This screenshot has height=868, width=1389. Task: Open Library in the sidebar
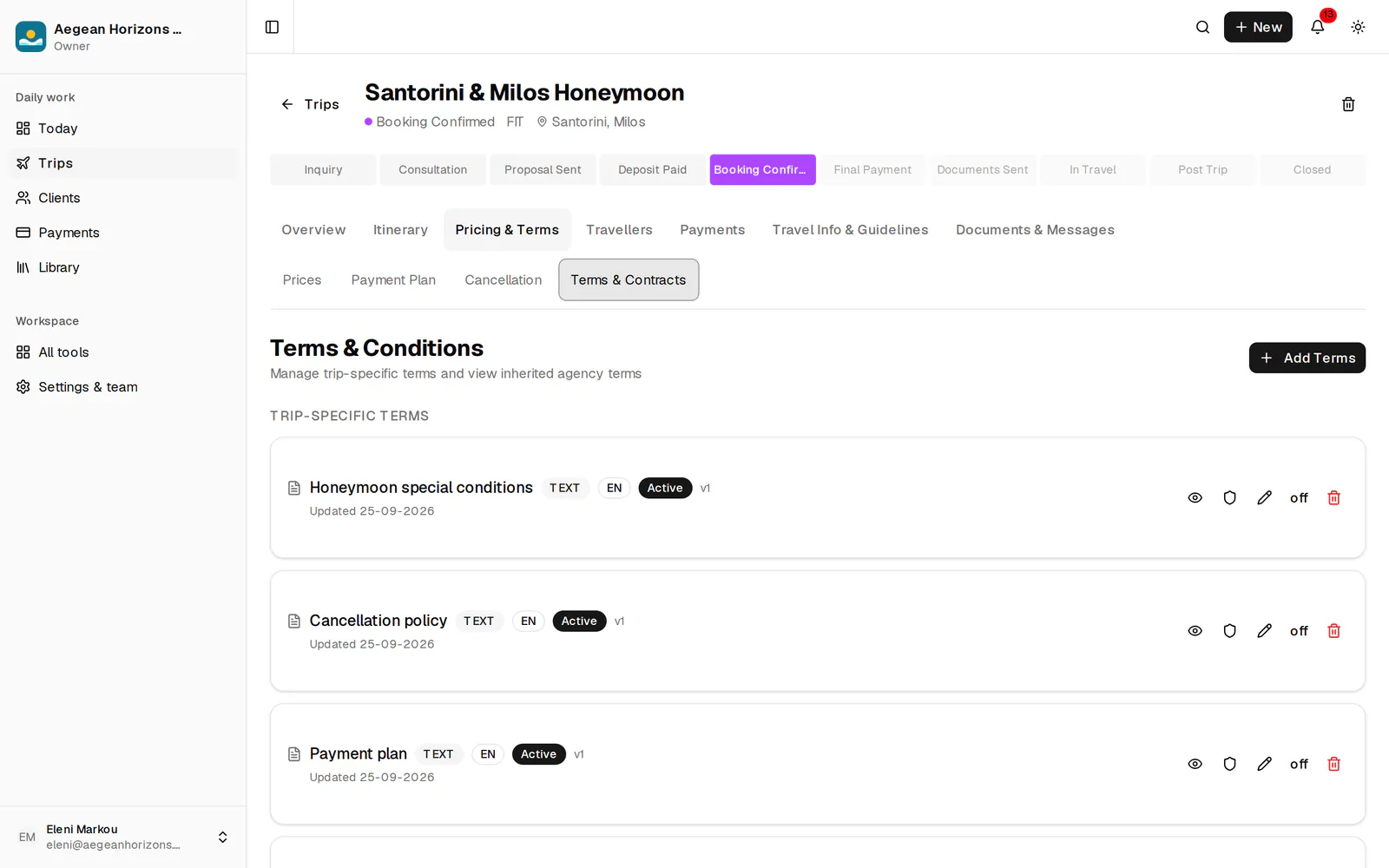123,267
